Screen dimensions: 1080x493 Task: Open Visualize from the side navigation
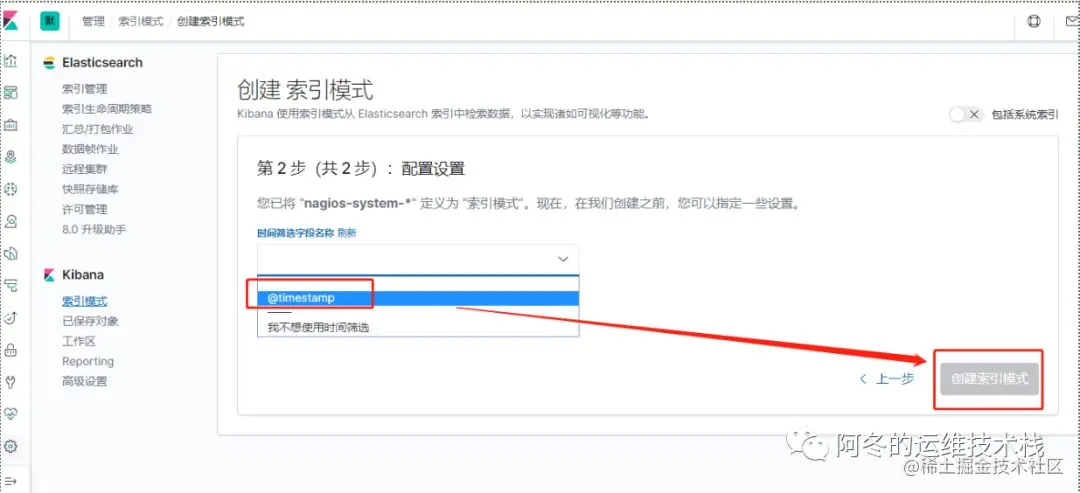(10, 61)
